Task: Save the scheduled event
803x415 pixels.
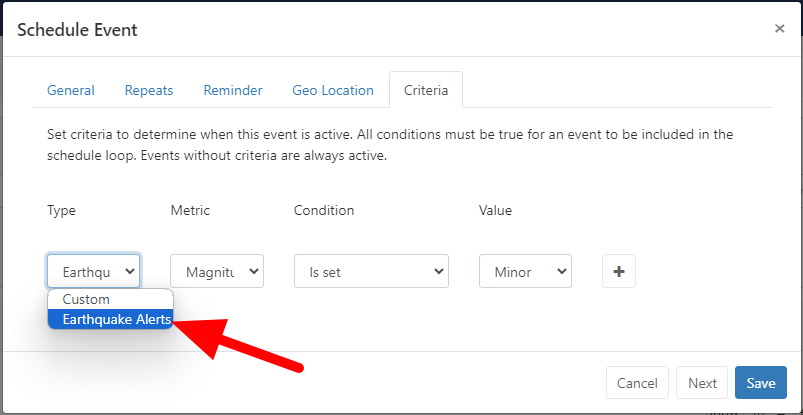Action: pyautogui.click(x=761, y=383)
